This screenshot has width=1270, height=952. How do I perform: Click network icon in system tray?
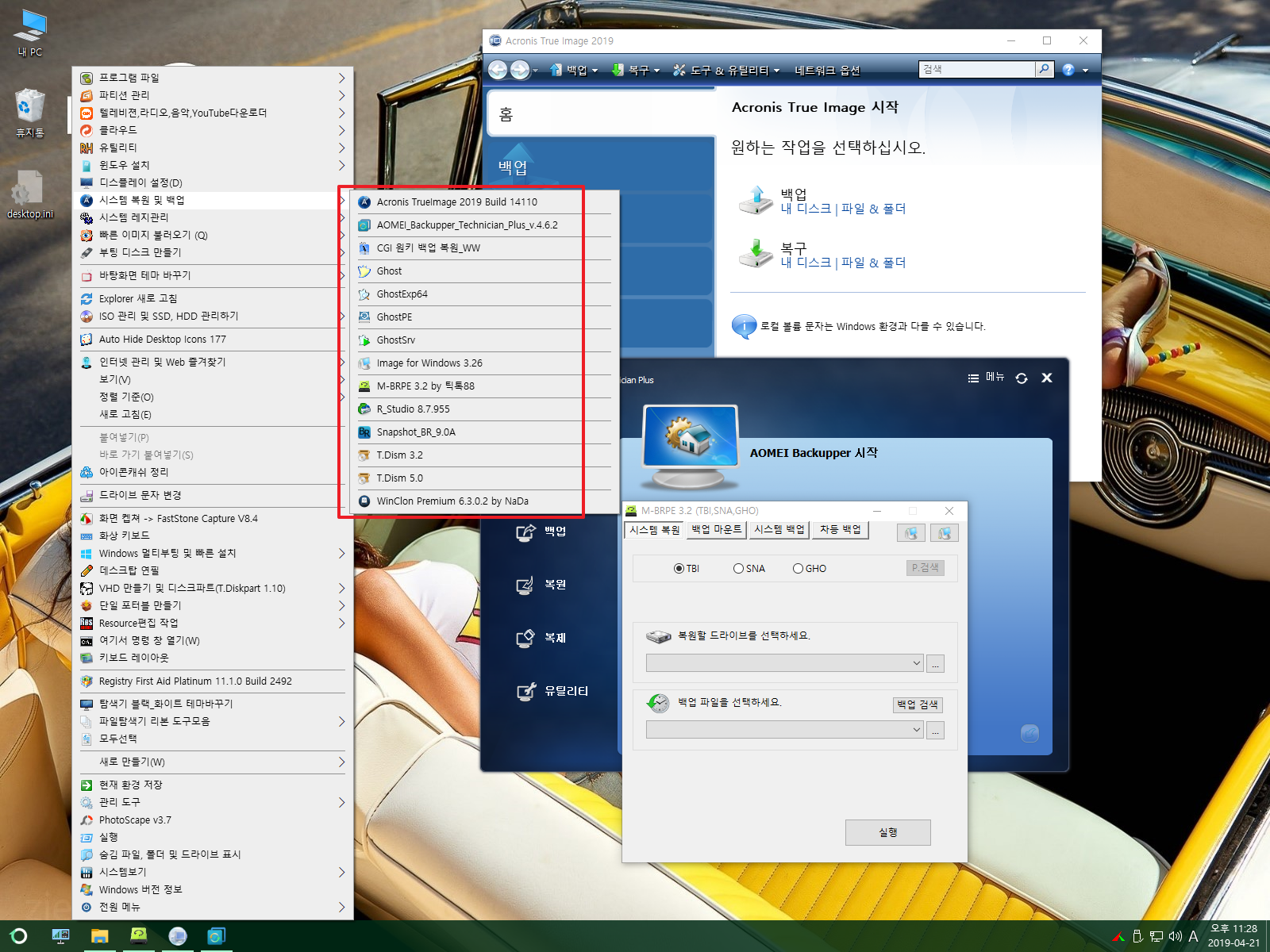[x=1156, y=936]
